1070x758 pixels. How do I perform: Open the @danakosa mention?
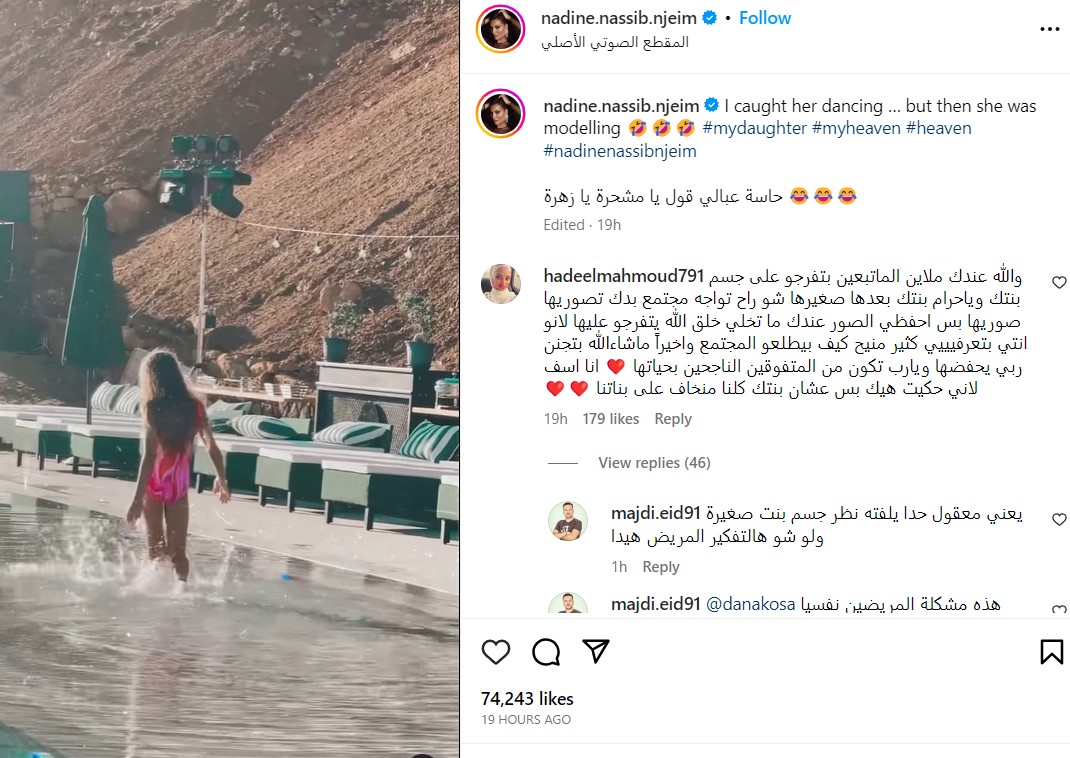click(750, 604)
